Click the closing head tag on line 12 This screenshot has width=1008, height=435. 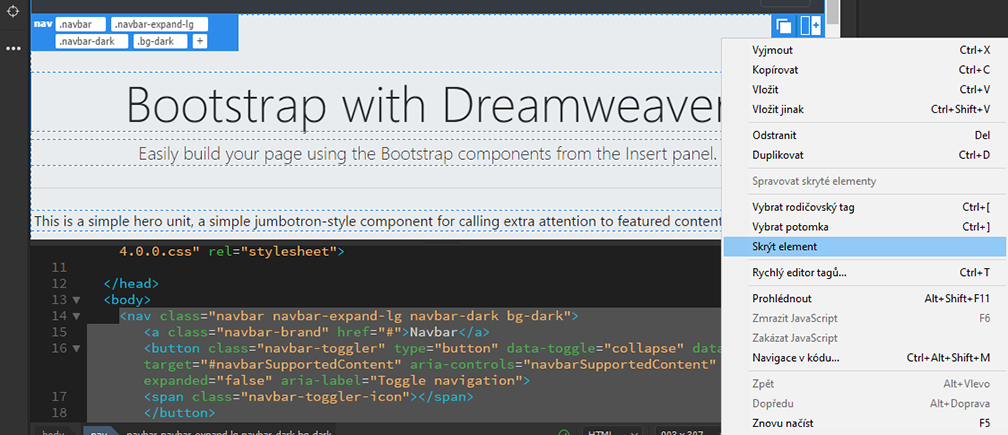pos(131,283)
